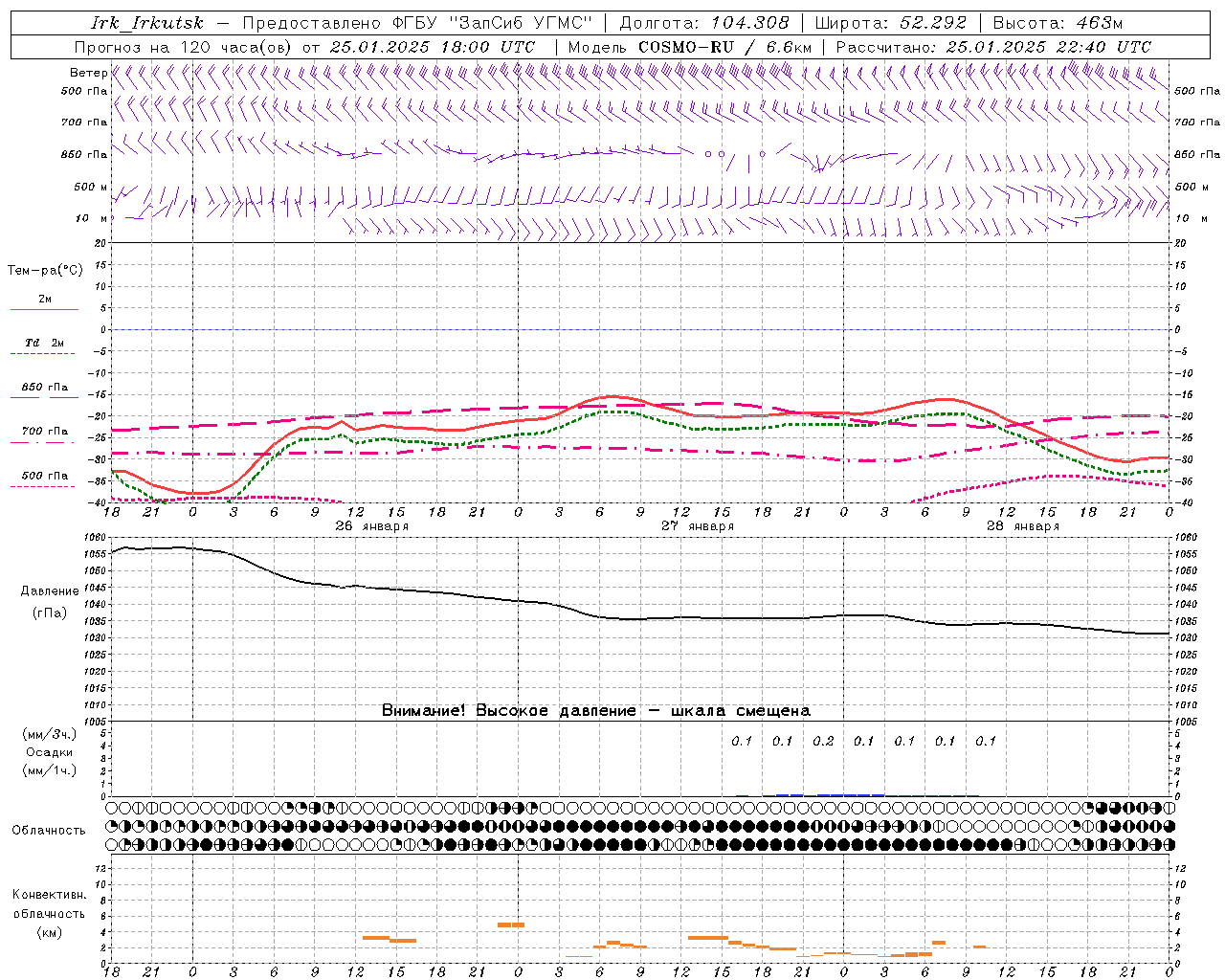Click the '(км)' unit under convective cloud label

click(49, 932)
